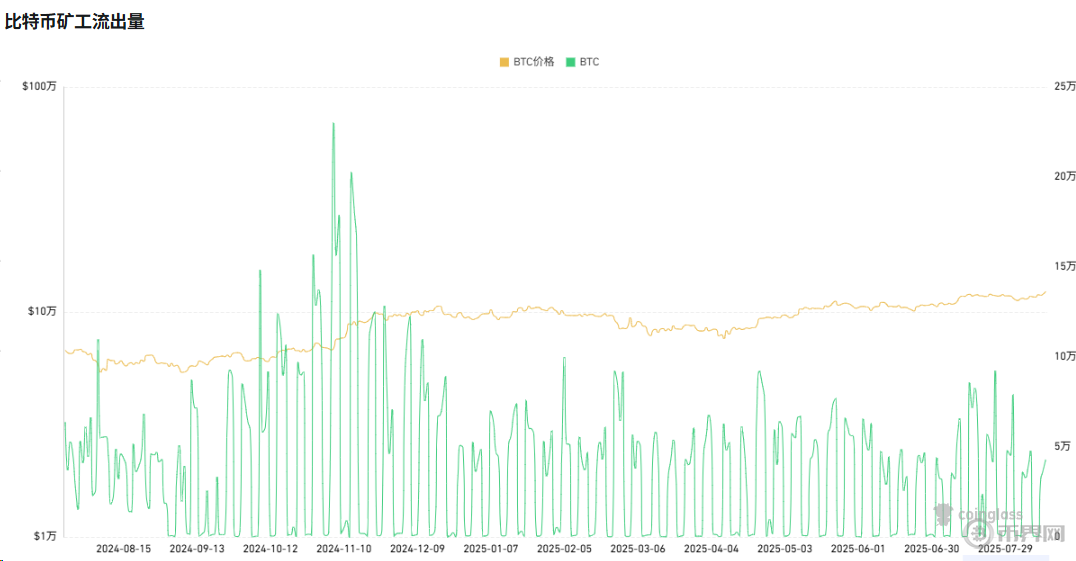Select the 2025-06-01 date label

[x=858, y=549]
